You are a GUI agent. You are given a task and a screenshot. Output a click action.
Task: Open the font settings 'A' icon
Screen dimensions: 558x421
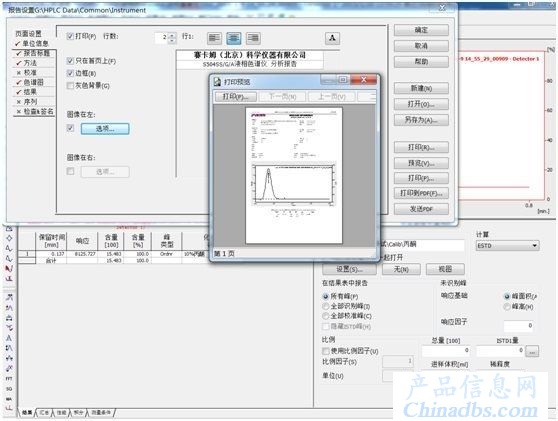click(332, 38)
